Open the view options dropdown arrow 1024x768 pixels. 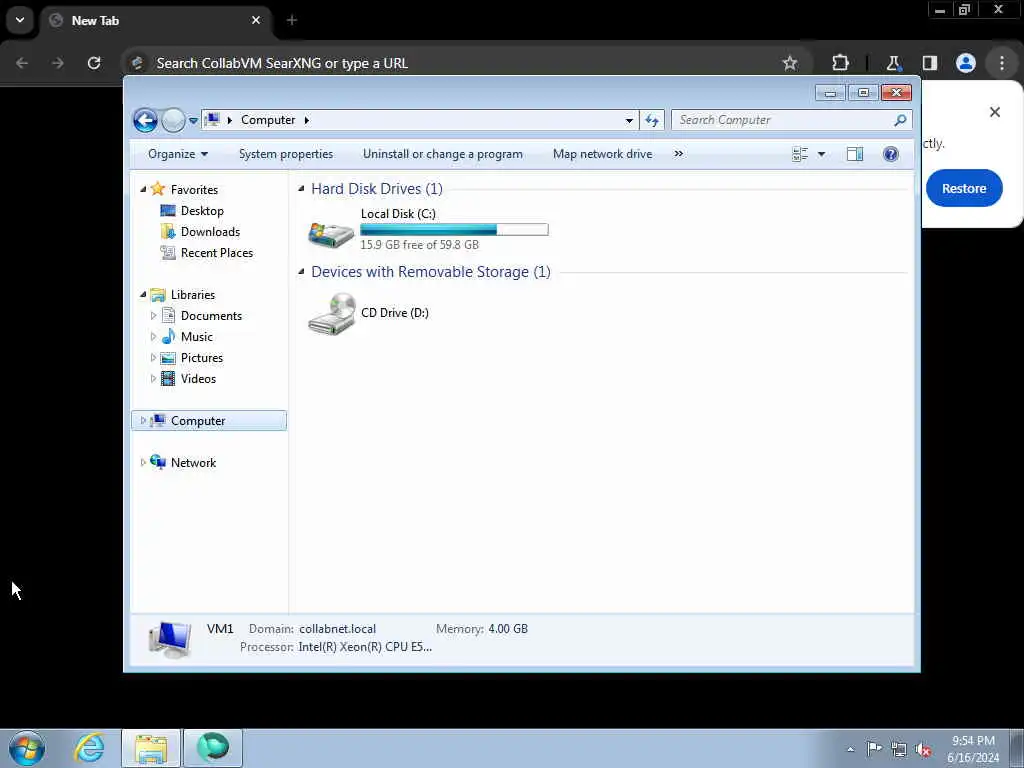pyautogui.click(x=822, y=154)
